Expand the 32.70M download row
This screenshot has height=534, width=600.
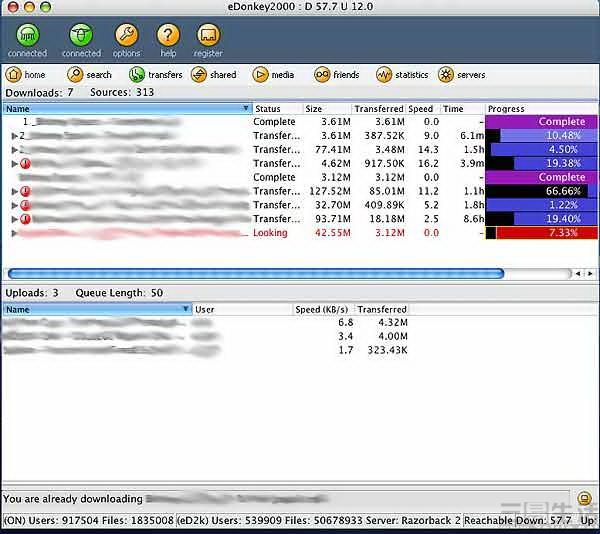click(x=14, y=205)
